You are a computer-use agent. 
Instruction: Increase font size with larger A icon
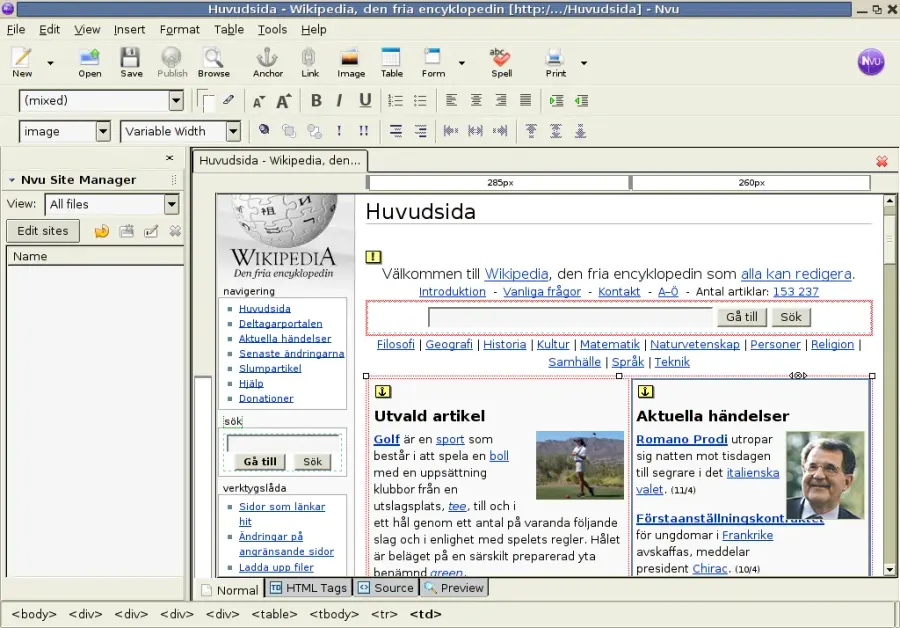pos(284,101)
